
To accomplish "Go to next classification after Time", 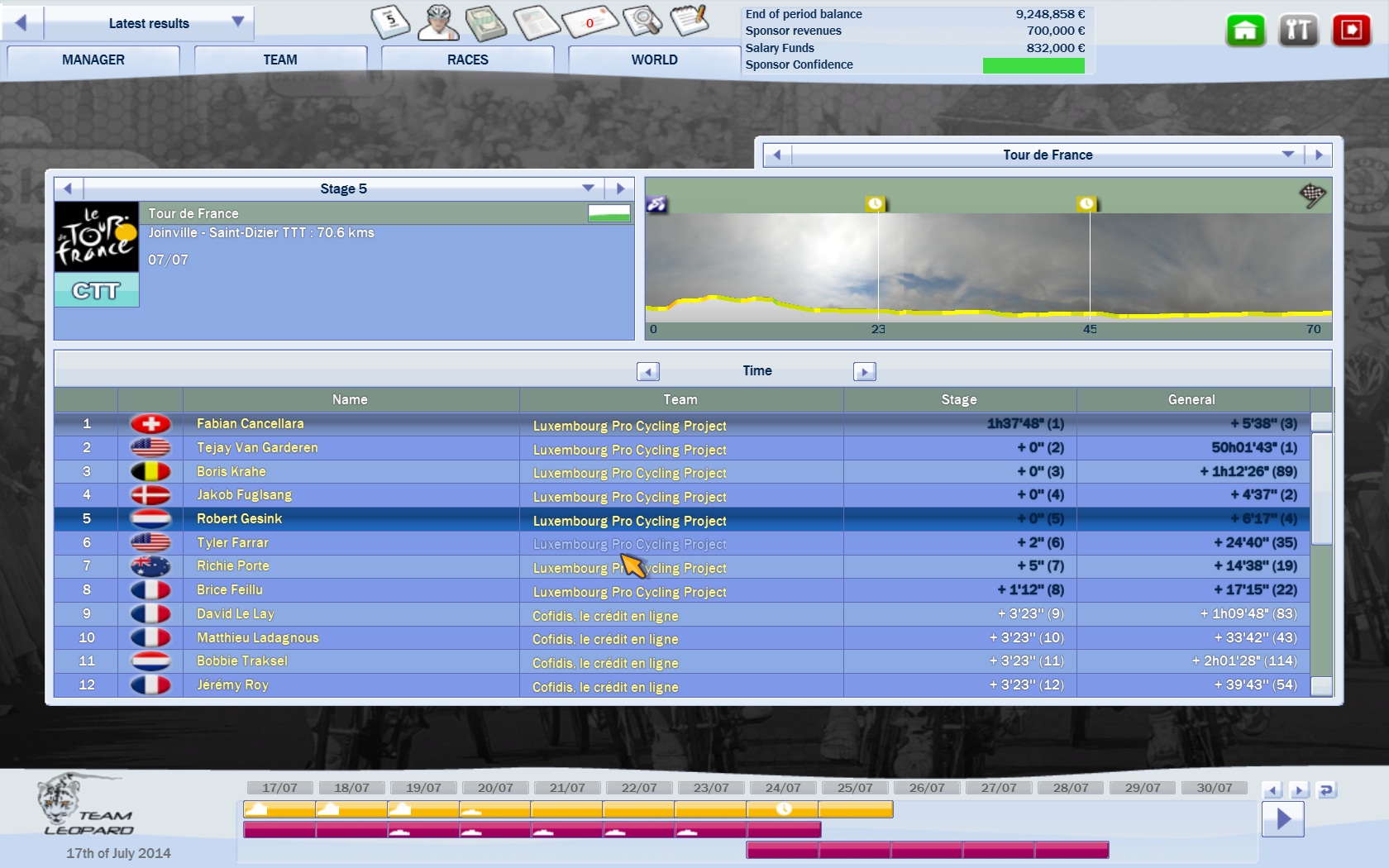I will click(x=864, y=372).
